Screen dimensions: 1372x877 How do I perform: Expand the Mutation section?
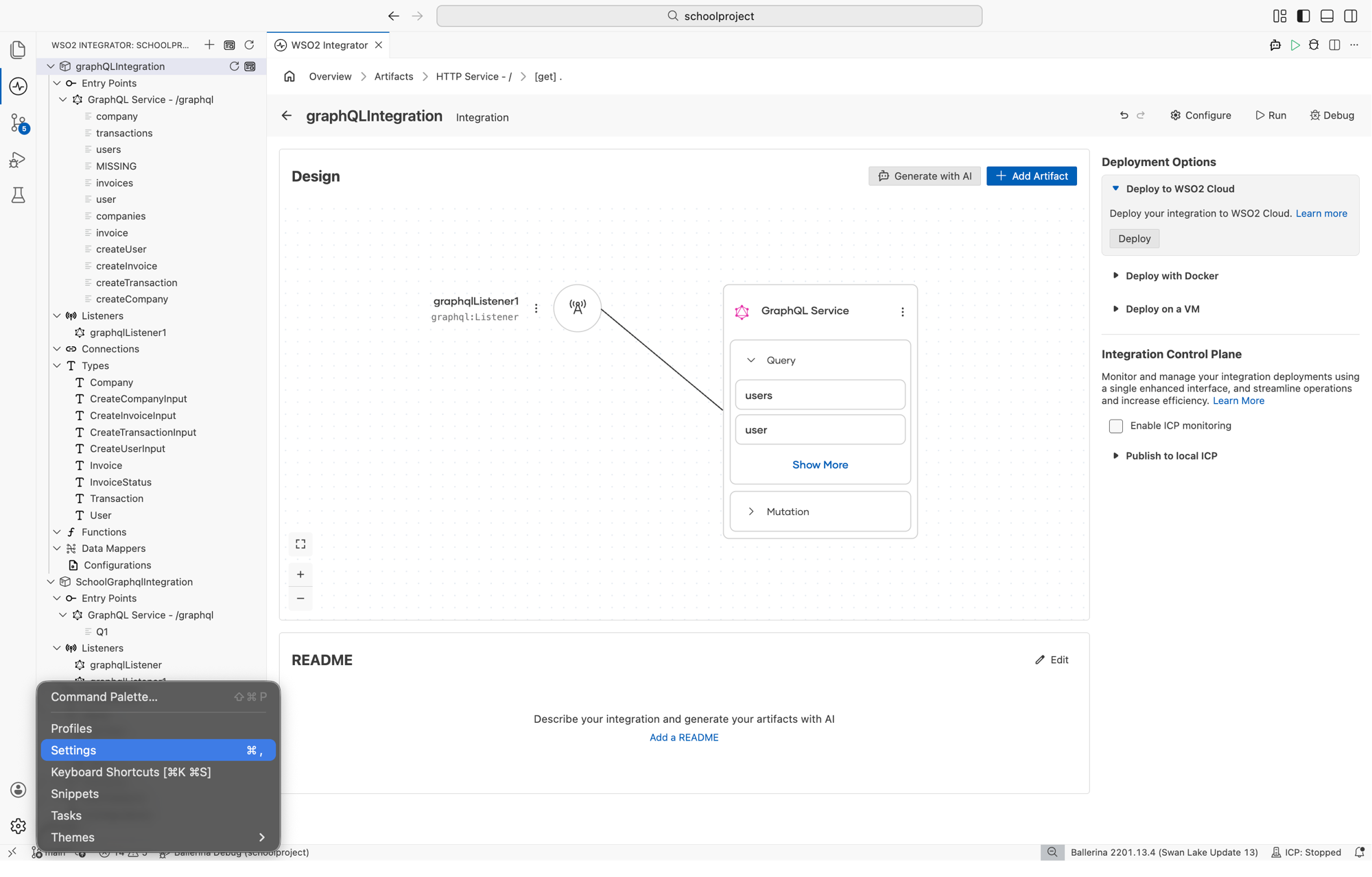(x=751, y=512)
